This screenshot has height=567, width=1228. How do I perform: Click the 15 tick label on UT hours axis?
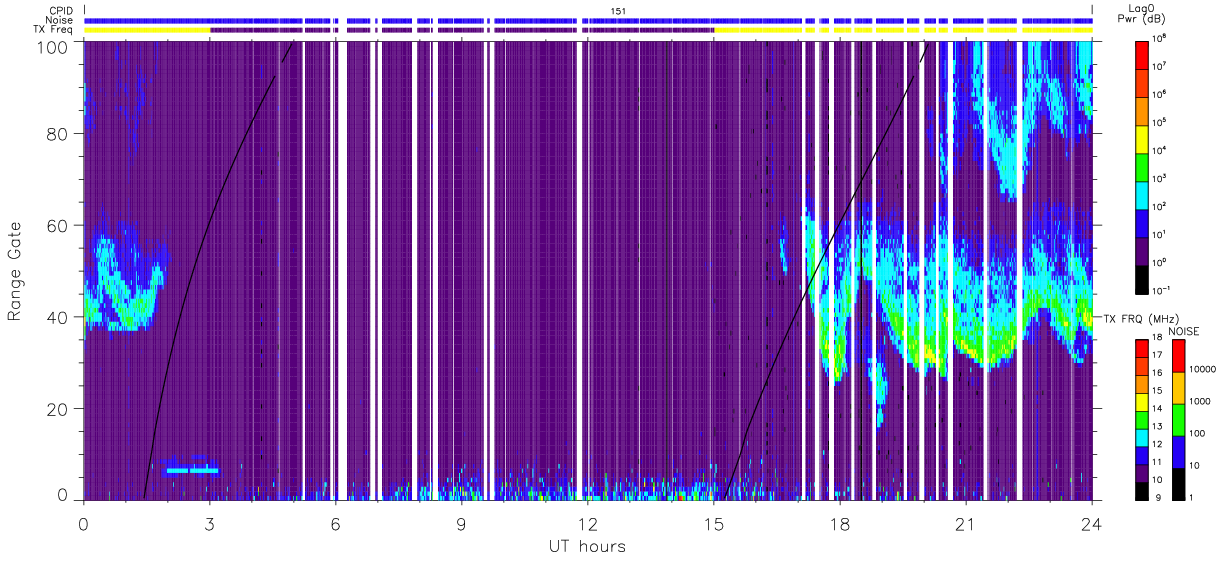click(x=714, y=524)
